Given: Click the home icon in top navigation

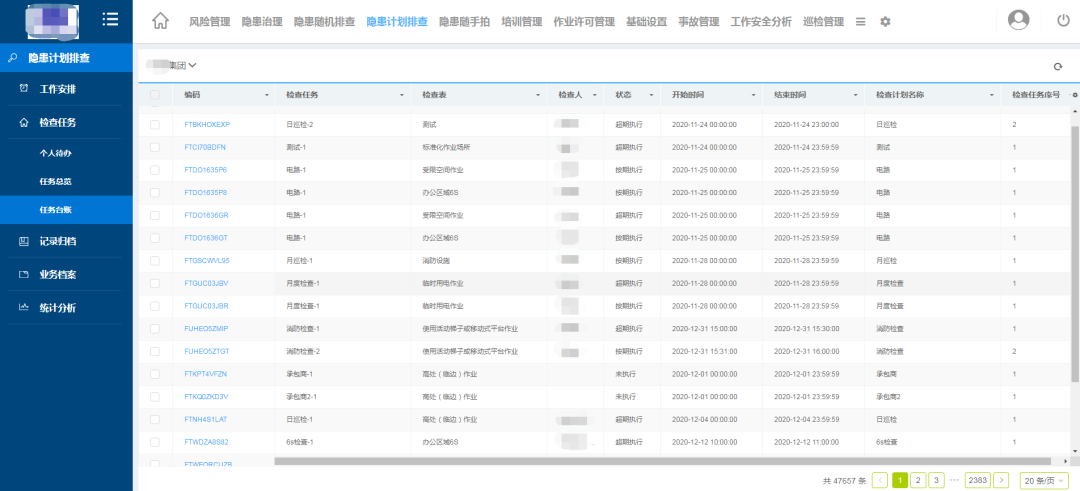Looking at the screenshot, I should tap(160, 21).
